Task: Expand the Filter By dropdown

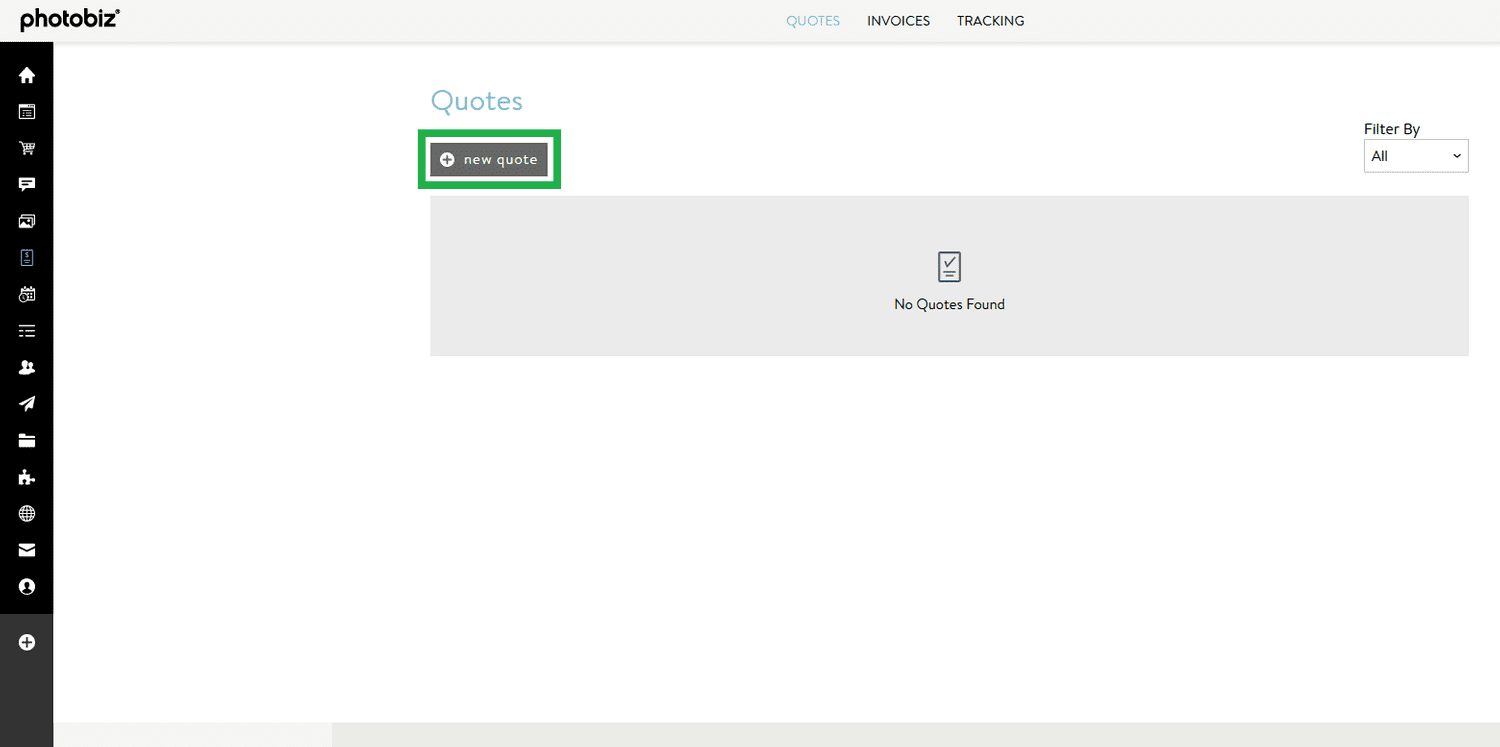Action: point(1415,156)
